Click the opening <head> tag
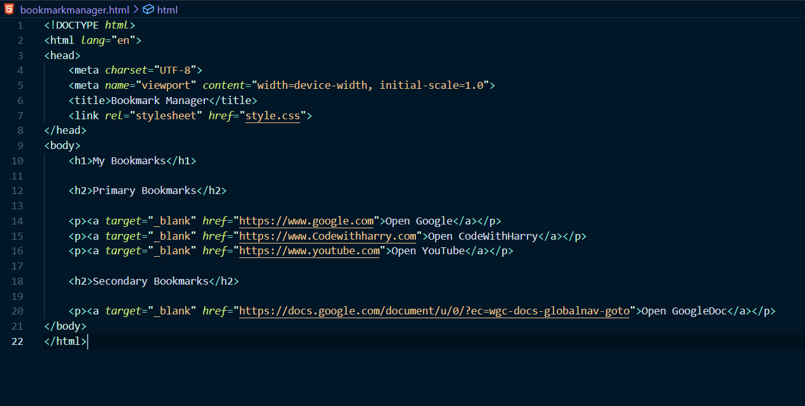The width and height of the screenshot is (805, 406). 62,55
